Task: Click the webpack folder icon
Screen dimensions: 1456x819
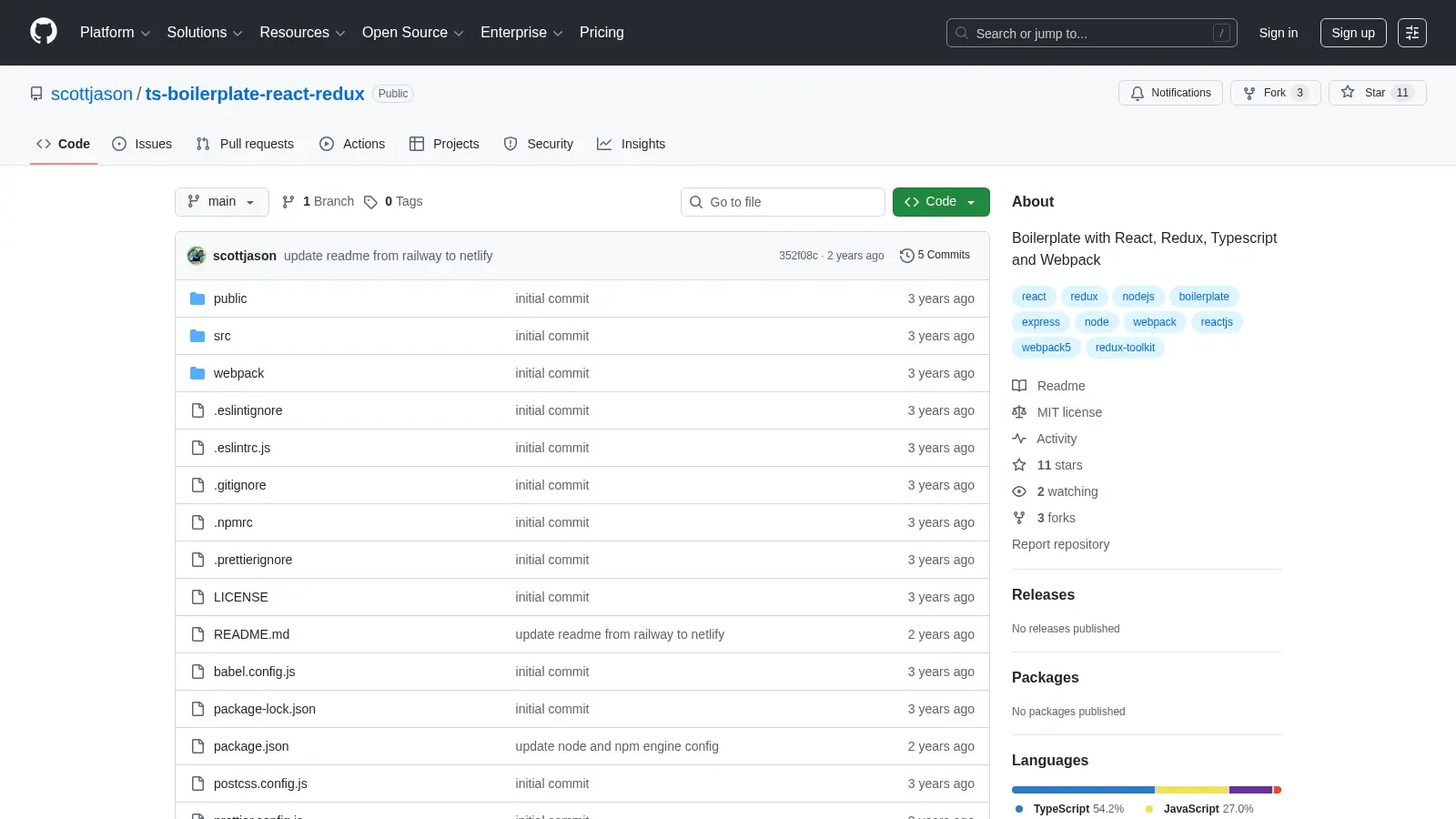Action: click(x=197, y=373)
